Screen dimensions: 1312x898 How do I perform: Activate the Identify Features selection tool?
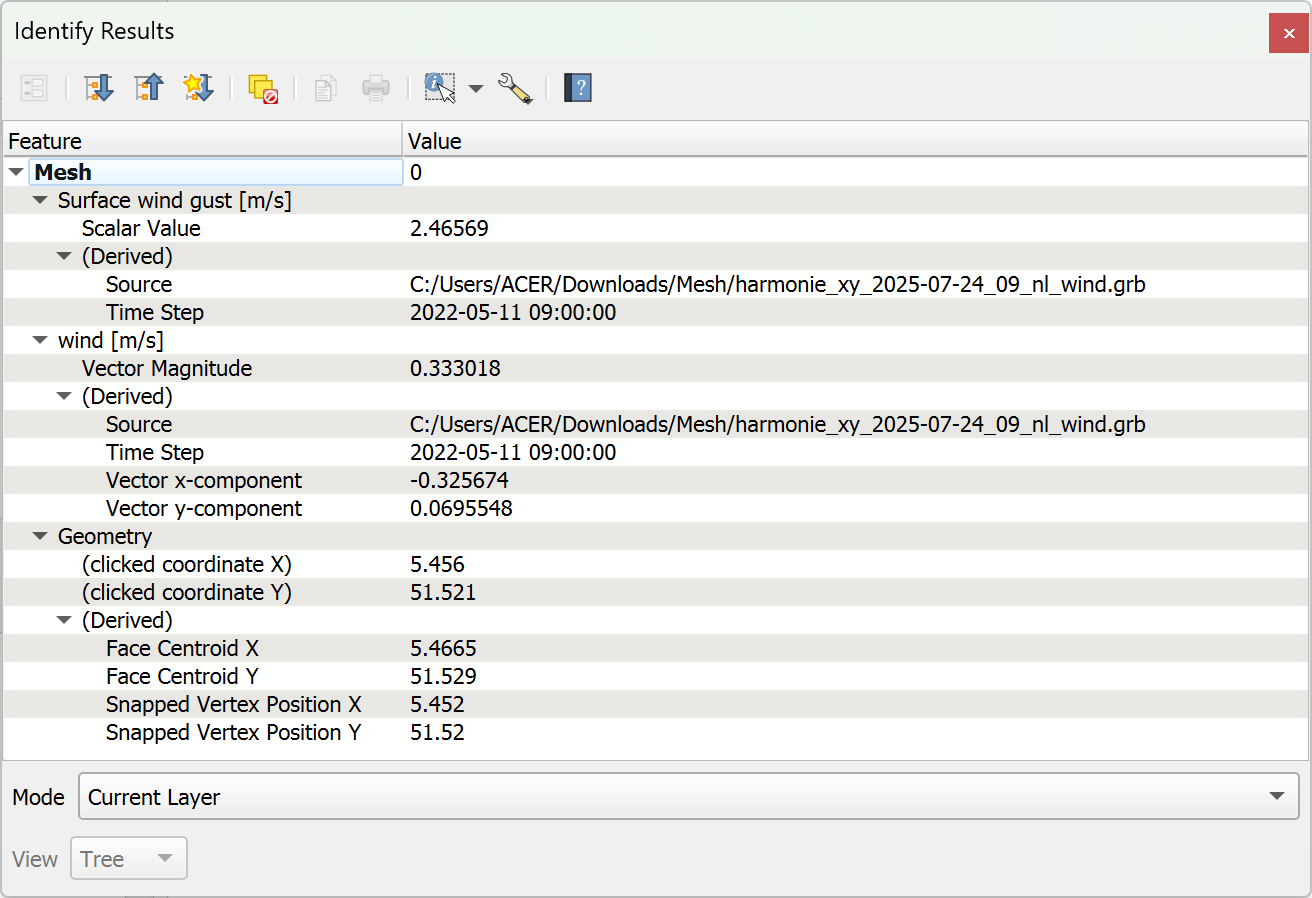tap(440, 88)
